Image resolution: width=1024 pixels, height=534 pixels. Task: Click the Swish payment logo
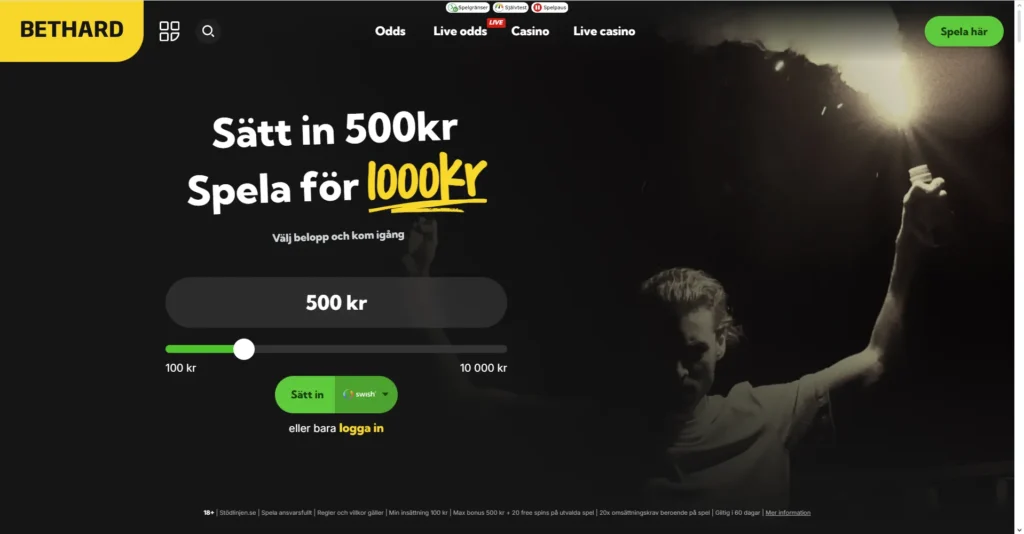click(x=359, y=394)
